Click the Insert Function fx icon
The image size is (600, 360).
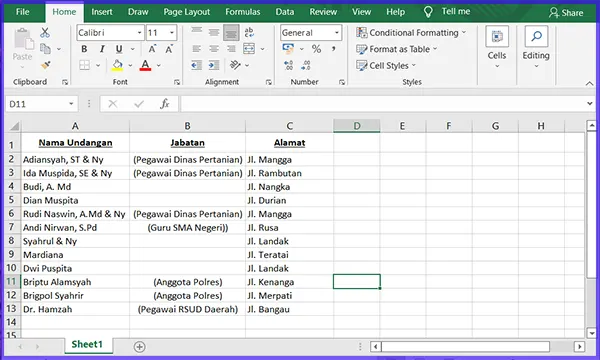coord(165,104)
